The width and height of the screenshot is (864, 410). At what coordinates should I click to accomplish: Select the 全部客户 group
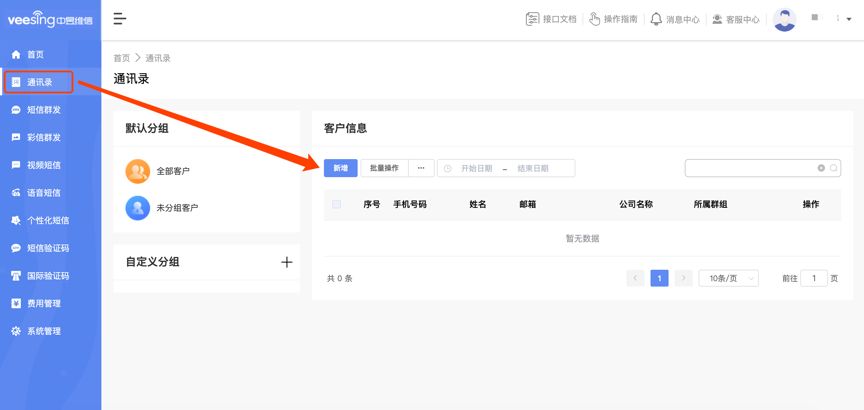pos(158,171)
